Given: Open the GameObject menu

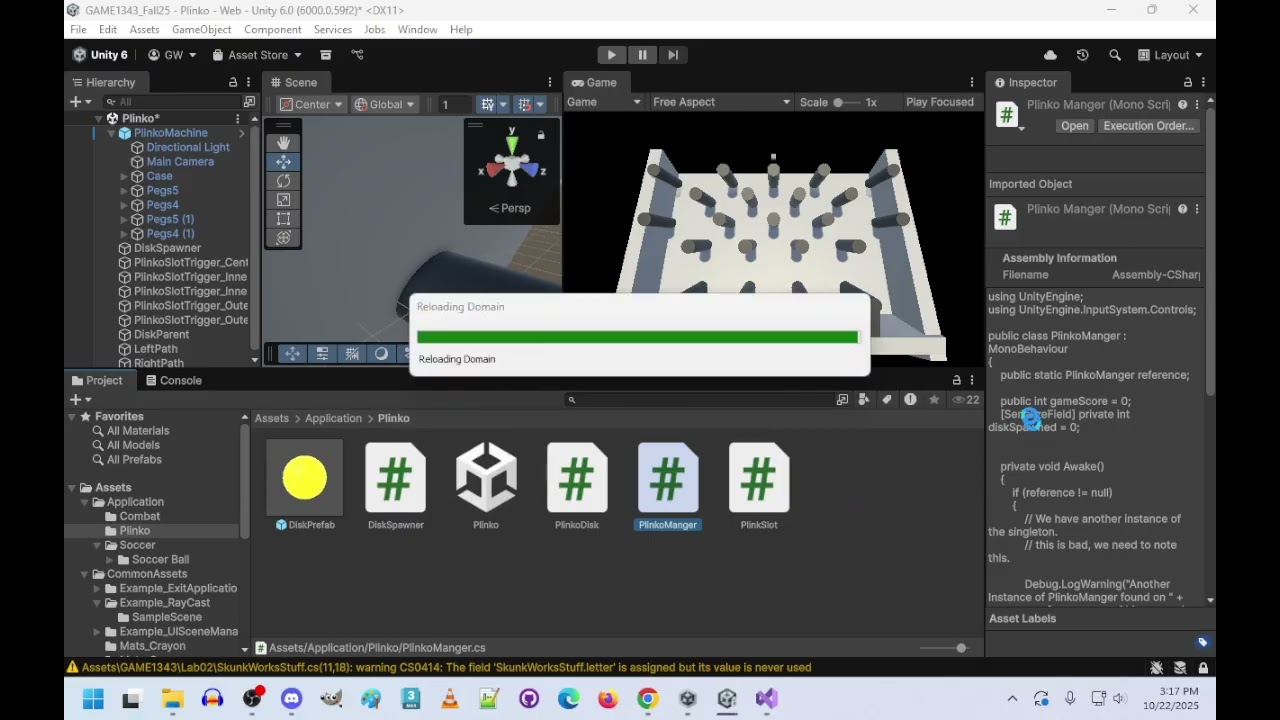Looking at the screenshot, I should click(x=201, y=29).
